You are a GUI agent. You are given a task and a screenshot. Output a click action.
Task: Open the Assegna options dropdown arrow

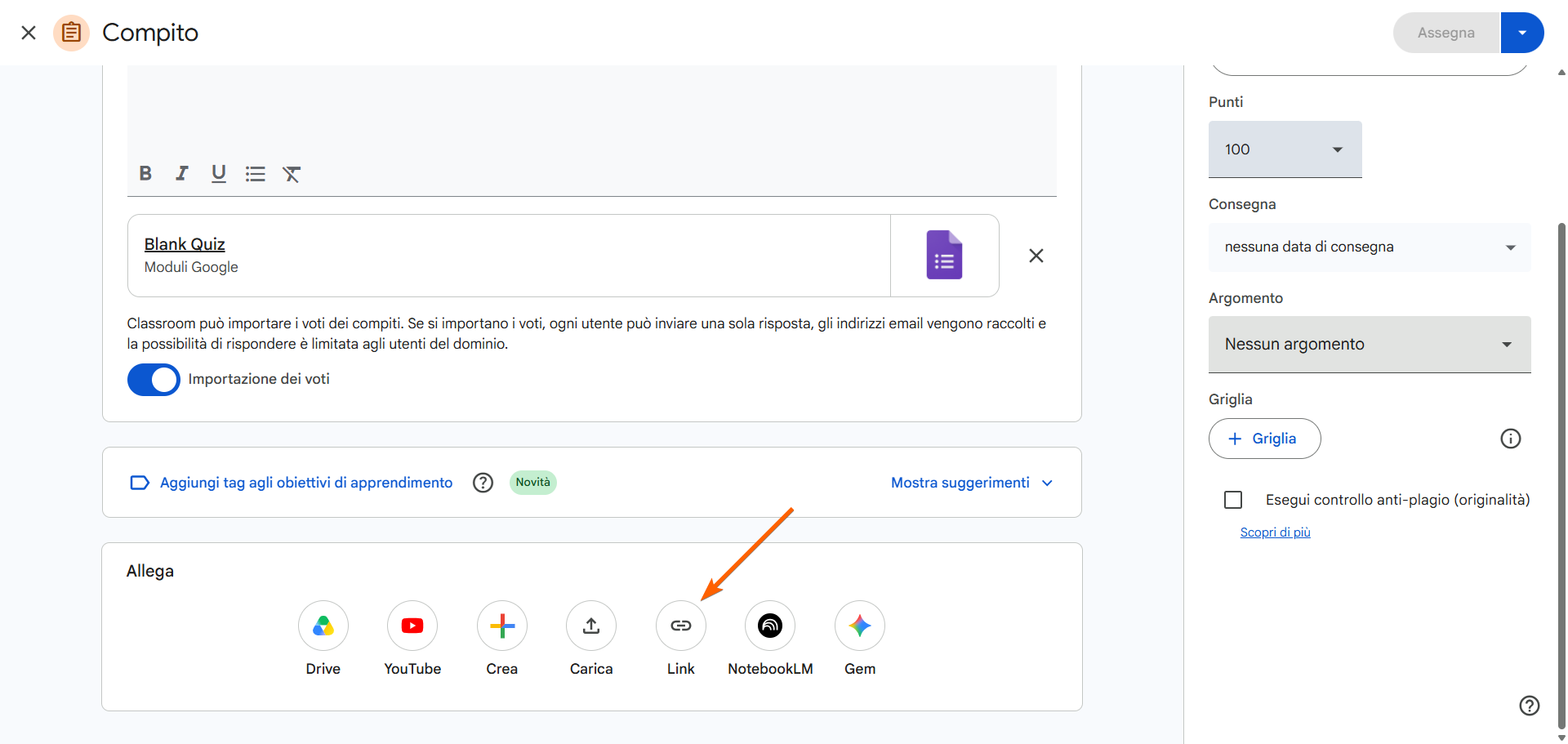[1522, 33]
